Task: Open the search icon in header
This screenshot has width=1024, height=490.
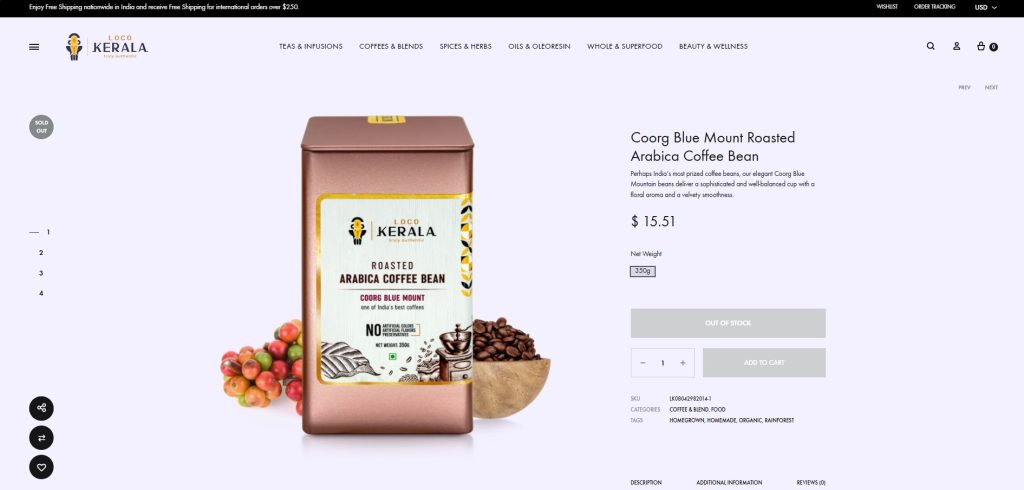Action: pyautogui.click(x=931, y=46)
